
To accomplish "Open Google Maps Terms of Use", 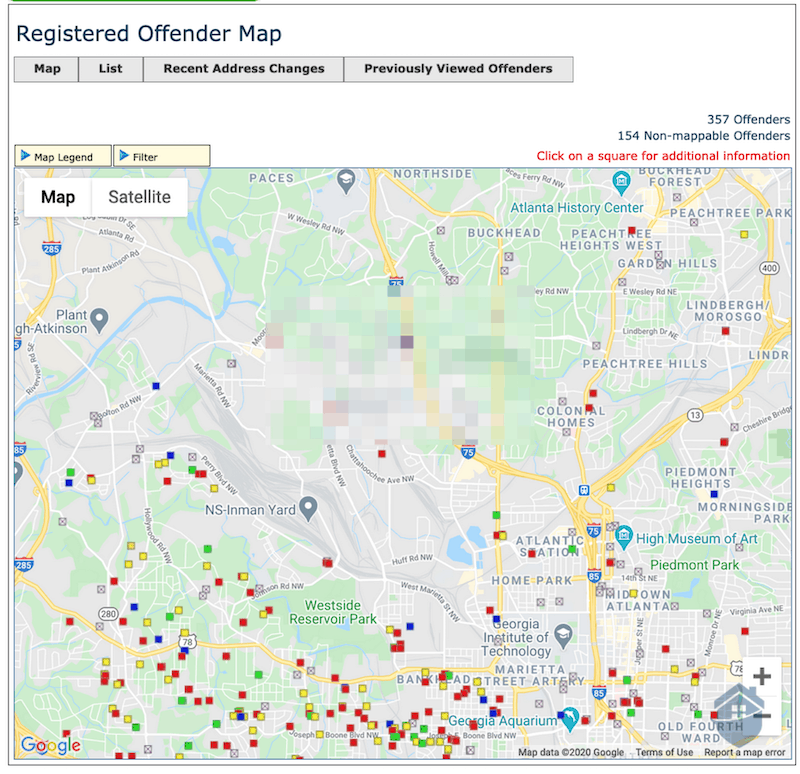I will [664, 752].
